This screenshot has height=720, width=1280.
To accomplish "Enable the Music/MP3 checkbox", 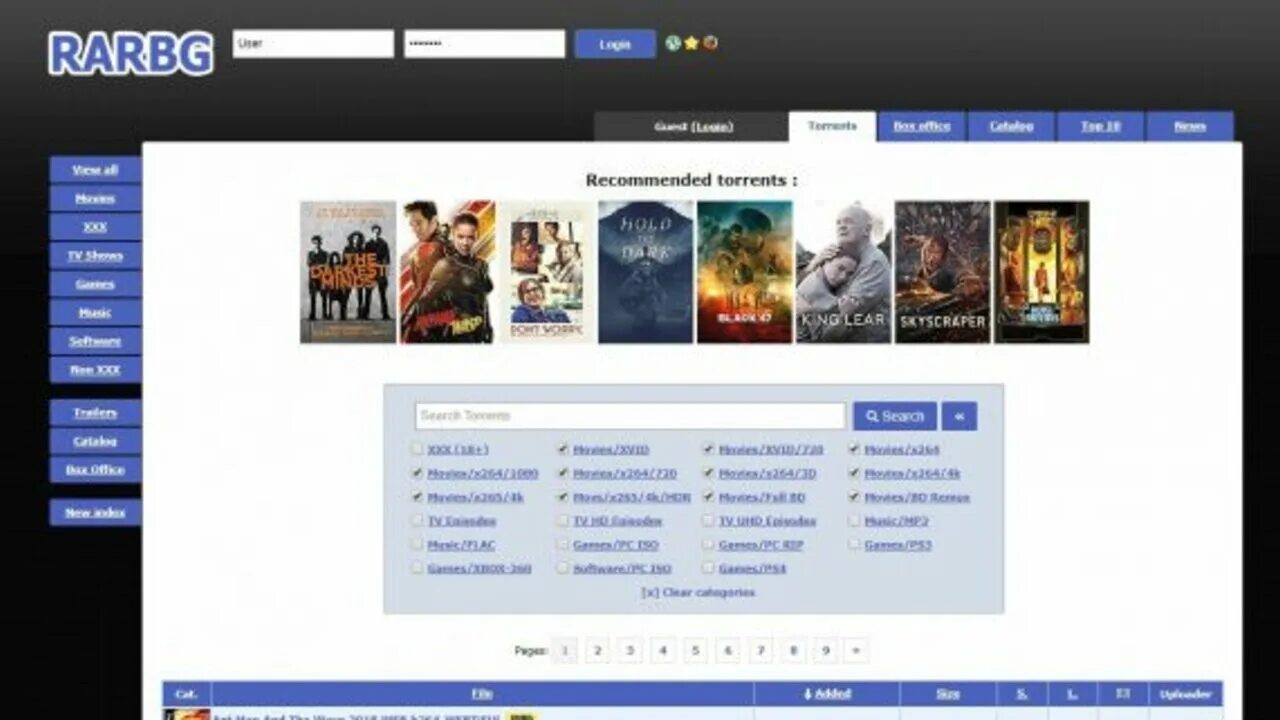I will click(854, 521).
